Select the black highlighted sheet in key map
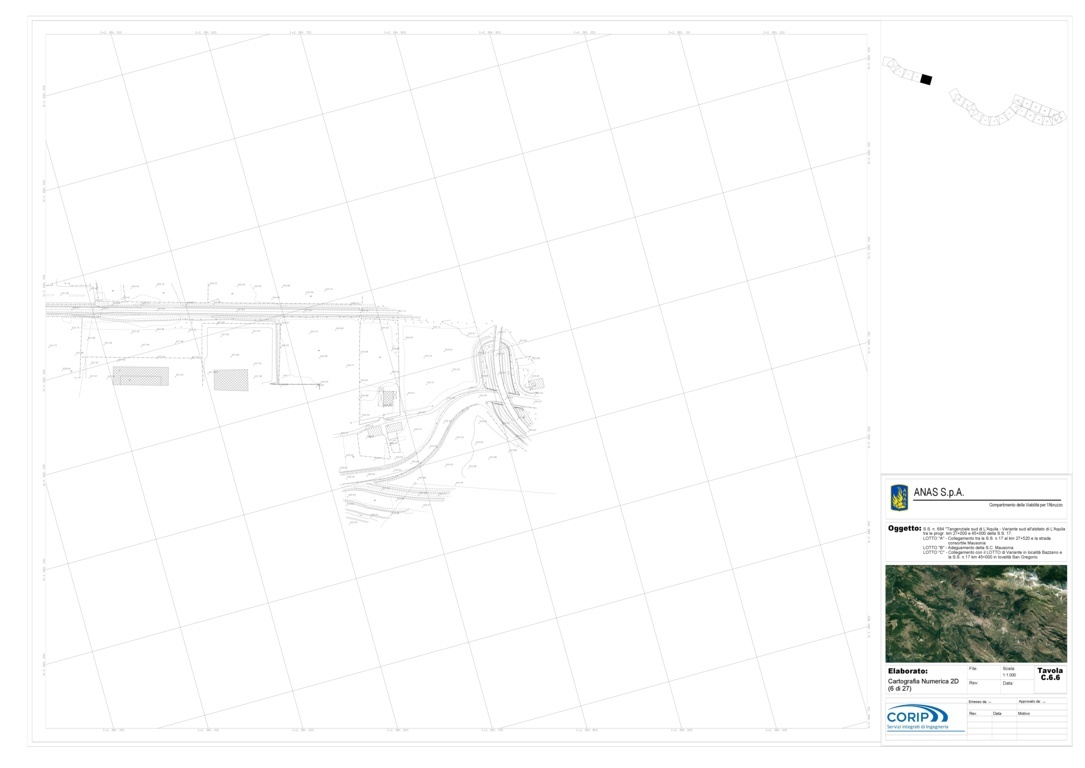Viewport: 1085px width, 768px height. click(926, 79)
